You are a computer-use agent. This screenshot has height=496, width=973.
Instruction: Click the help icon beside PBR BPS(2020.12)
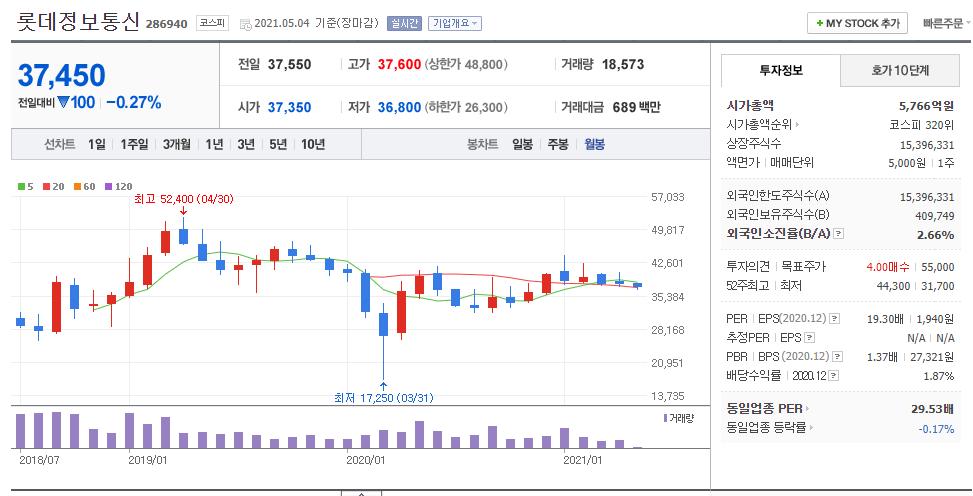pos(837,357)
